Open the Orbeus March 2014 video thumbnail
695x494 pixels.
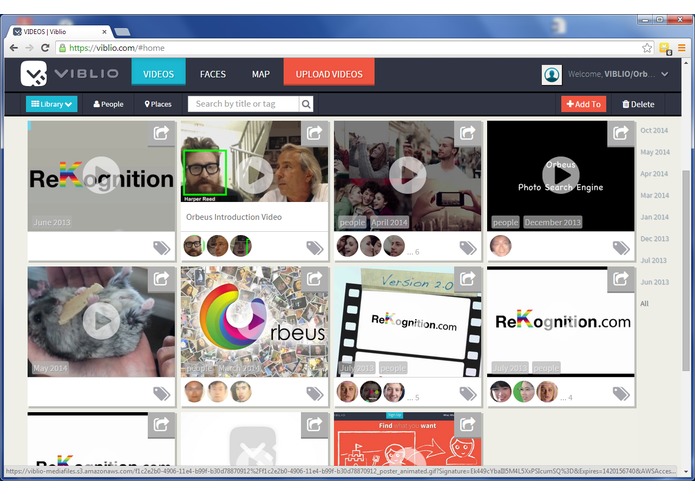(254, 322)
